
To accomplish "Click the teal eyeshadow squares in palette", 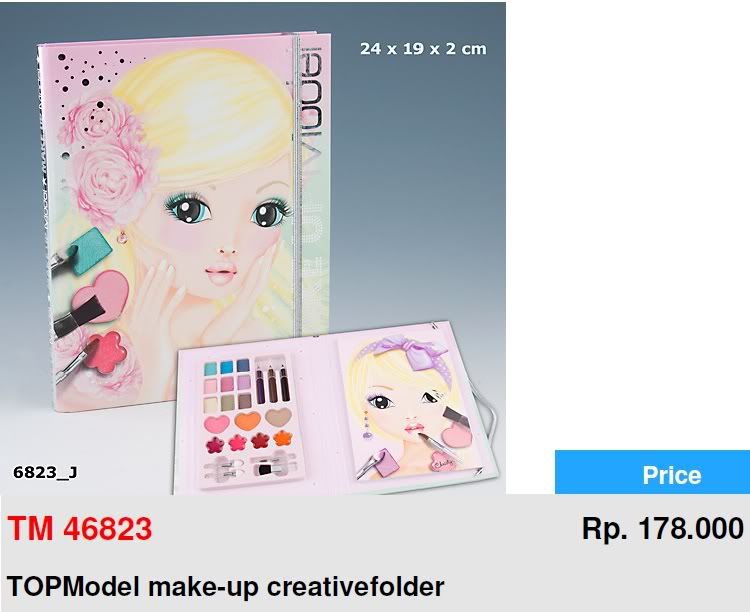I will pyautogui.click(x=227, y=367).
